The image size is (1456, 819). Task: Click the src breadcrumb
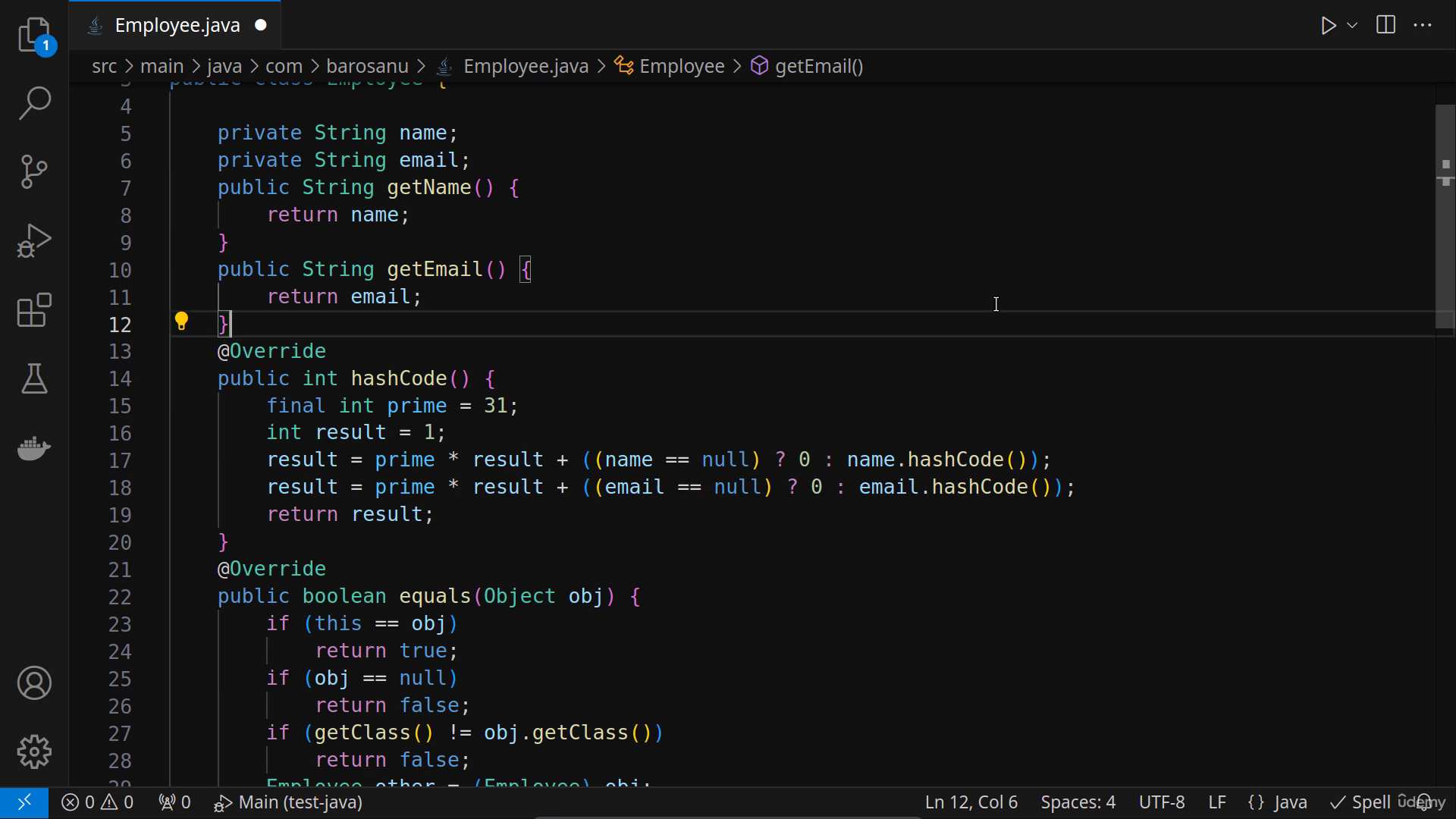(104, 66)
